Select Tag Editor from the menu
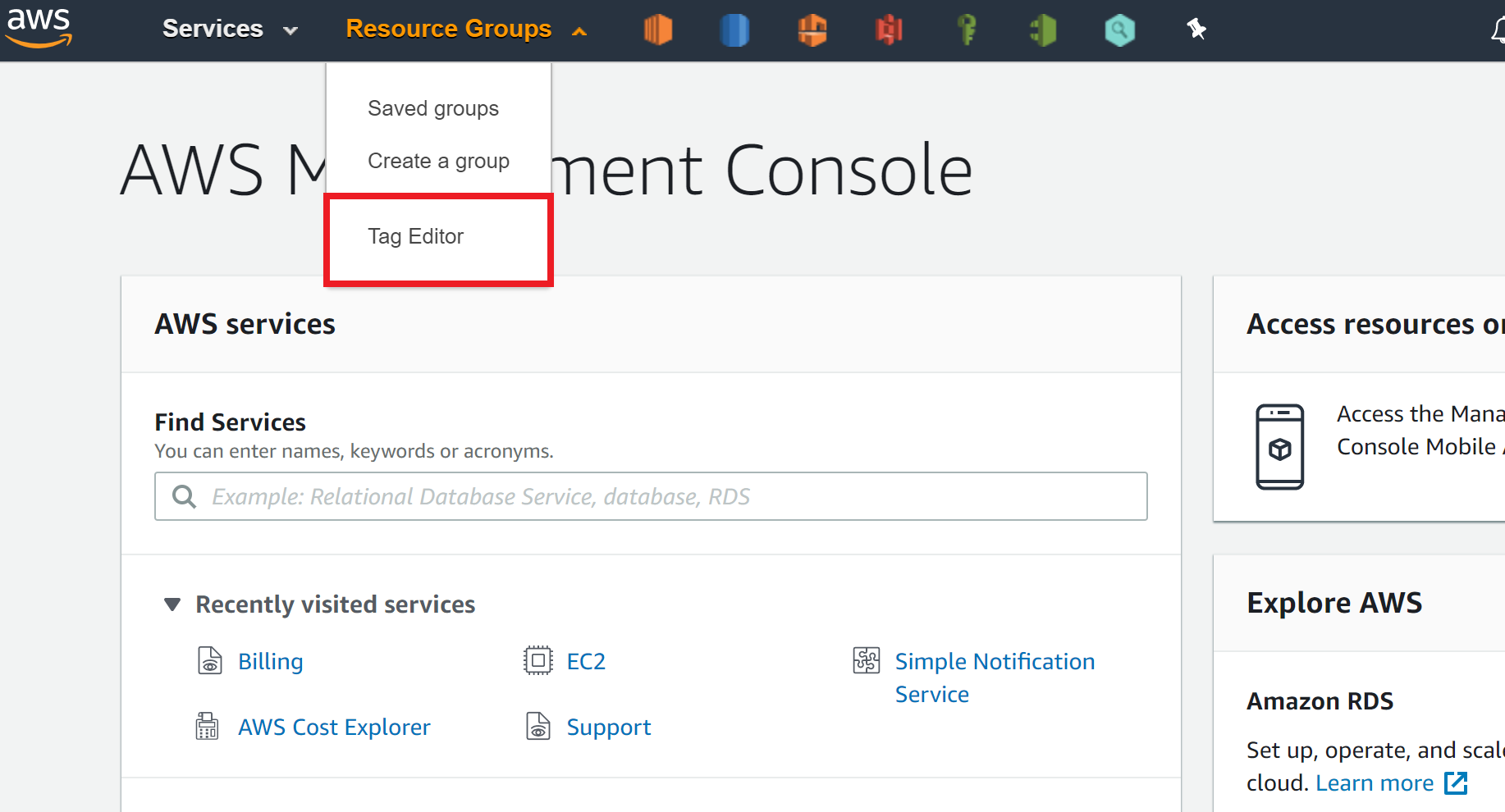1505x812 pixels. pos(415,237)
